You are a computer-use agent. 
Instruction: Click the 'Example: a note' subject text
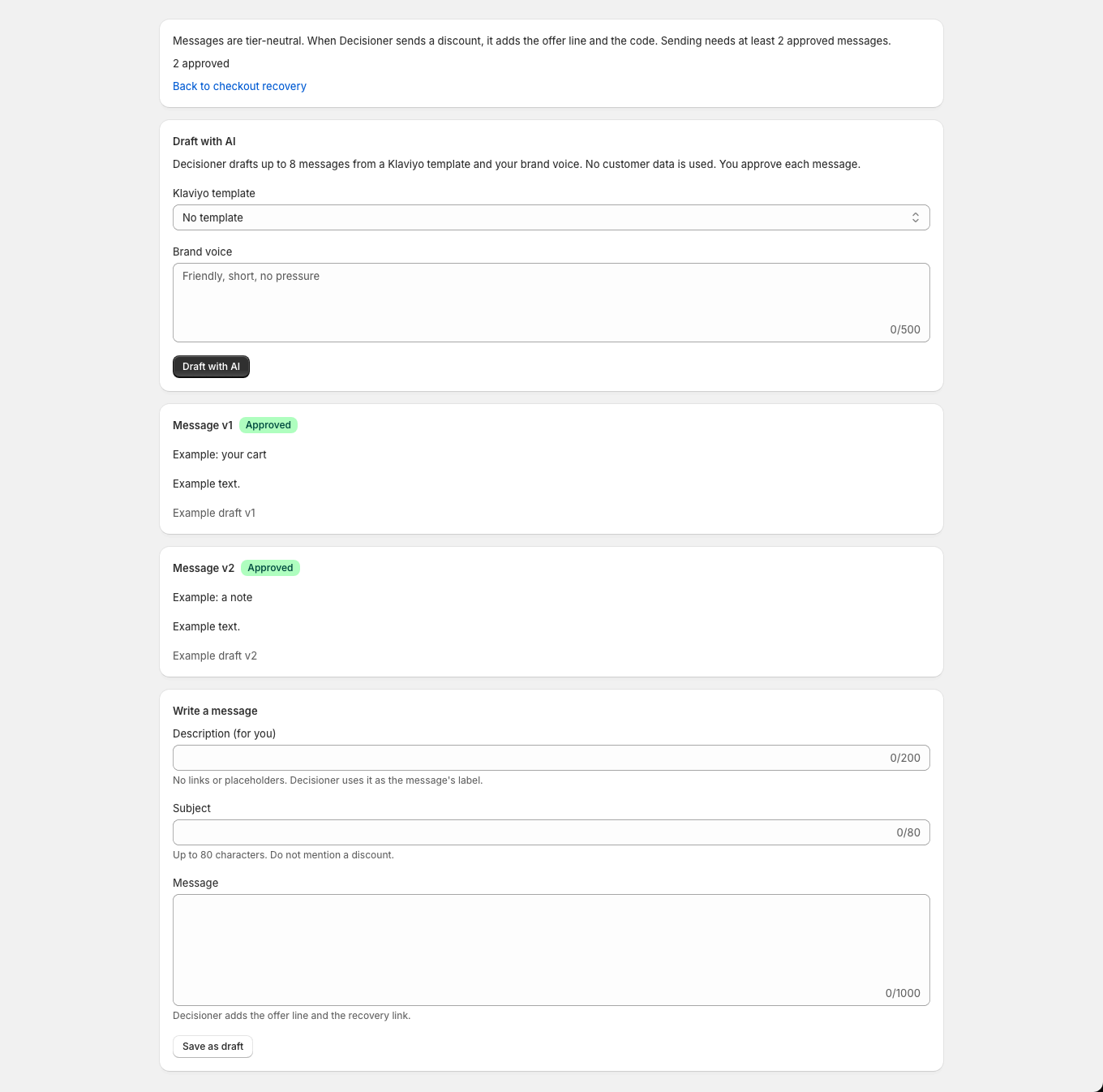pos(212,597)
